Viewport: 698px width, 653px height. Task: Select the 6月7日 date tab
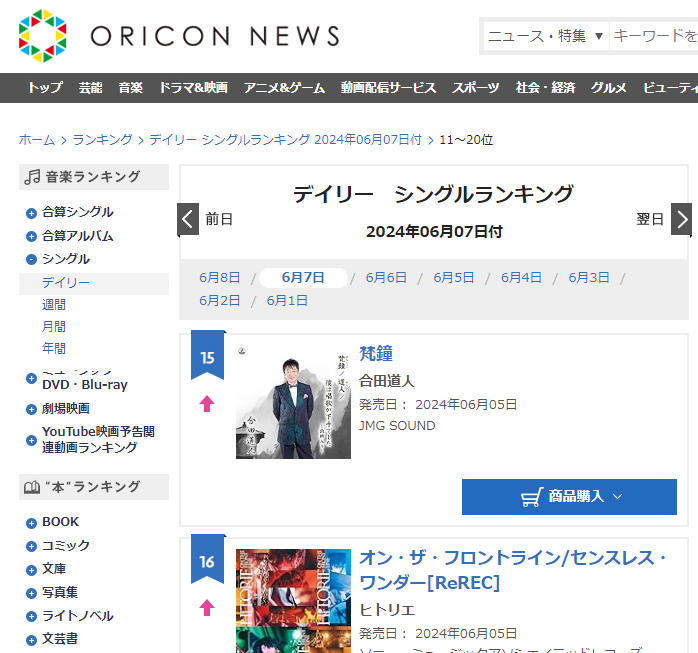(x=303, y=278)
